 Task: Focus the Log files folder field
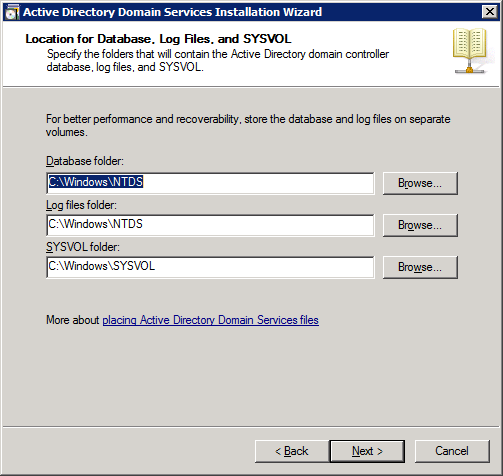click(x=210, y=225)
